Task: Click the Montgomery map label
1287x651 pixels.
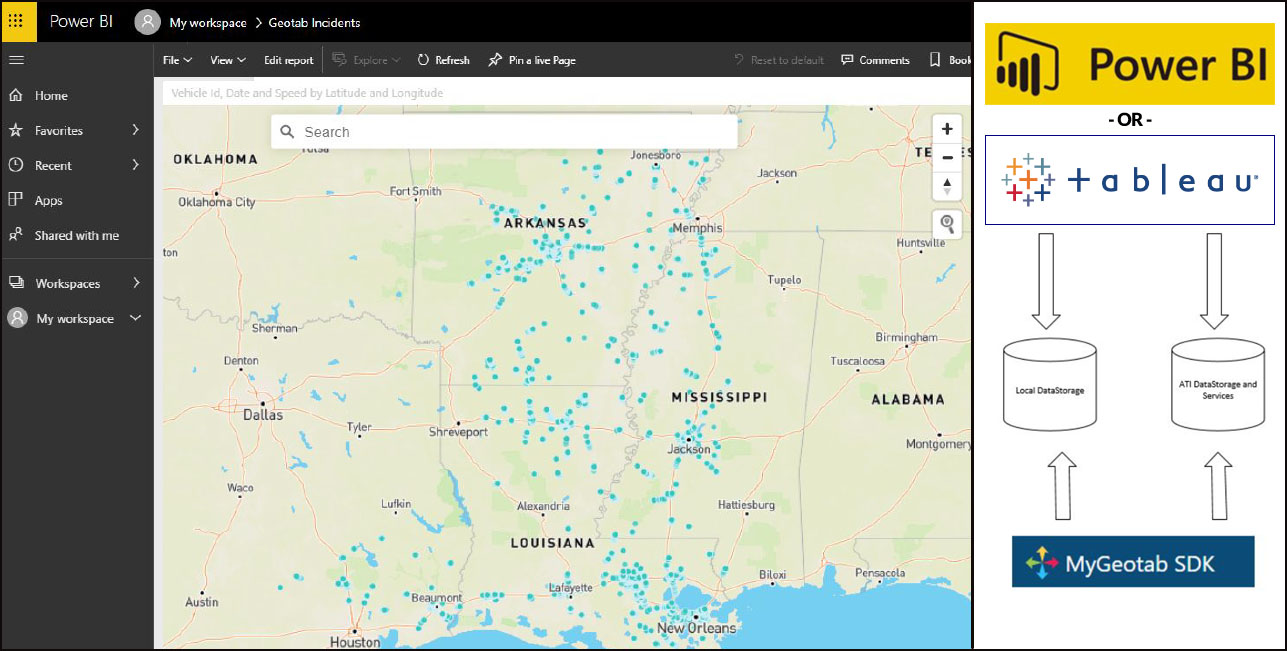Action: click(939, 443)
